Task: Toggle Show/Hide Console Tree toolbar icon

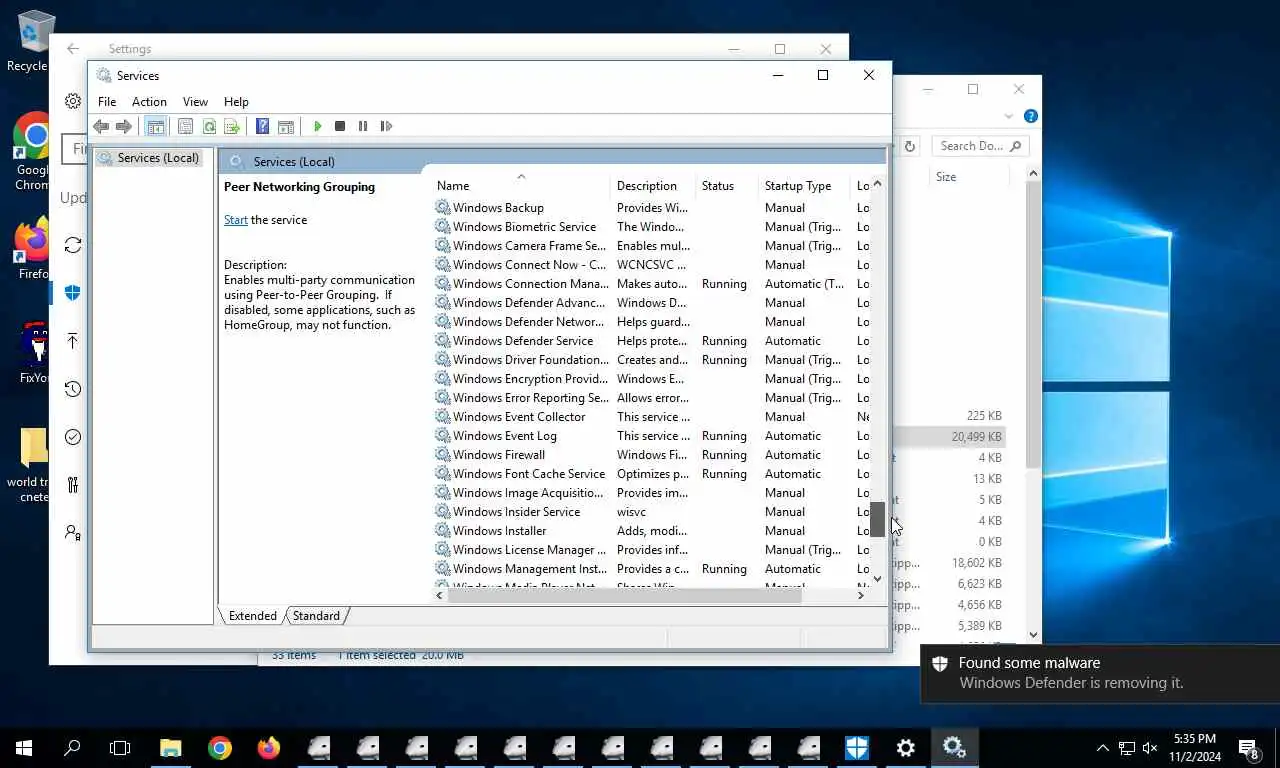Action: [x=155, y=126]
